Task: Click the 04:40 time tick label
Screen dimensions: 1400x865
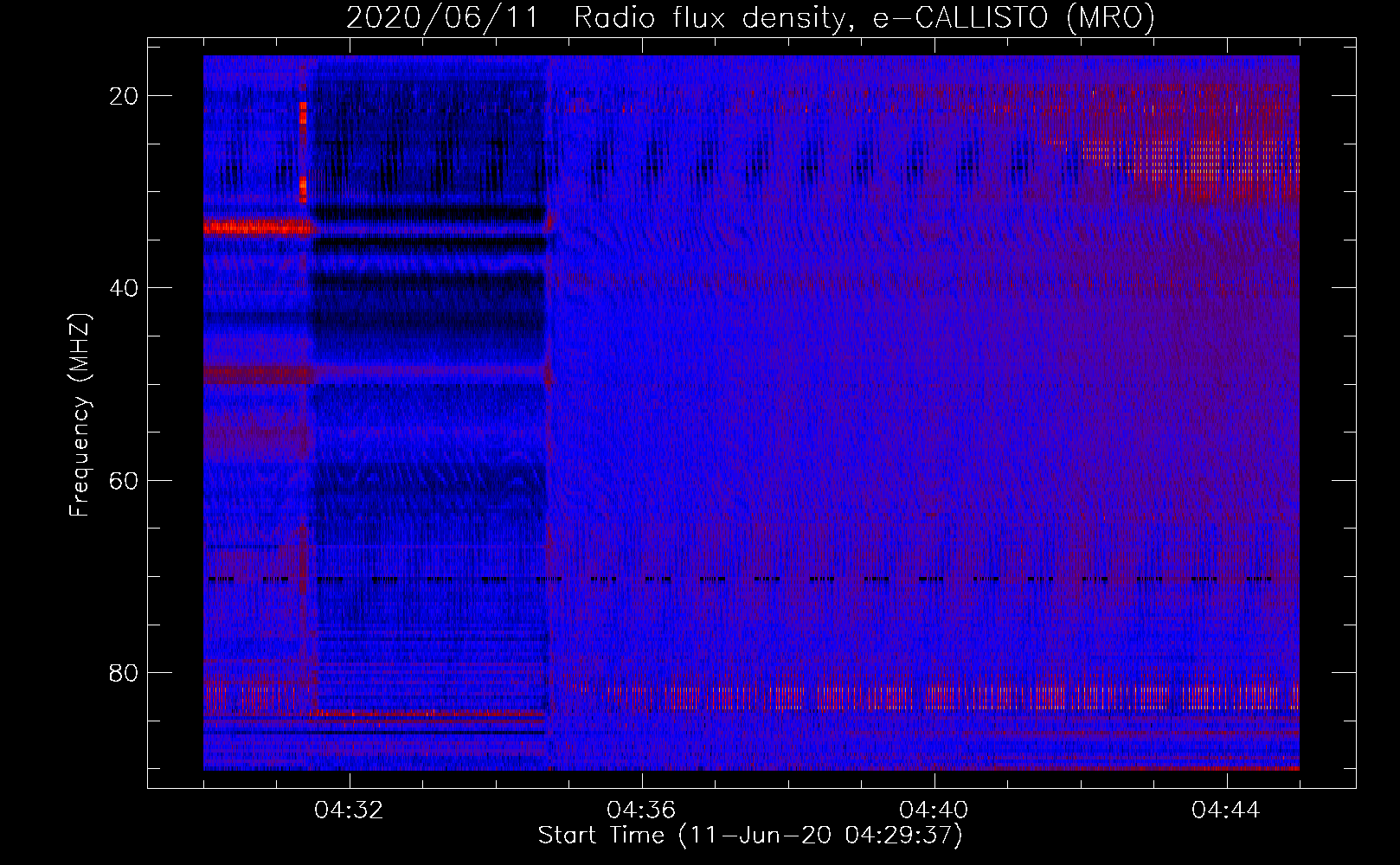Action: pyautogui.click(x=934, y=811)
